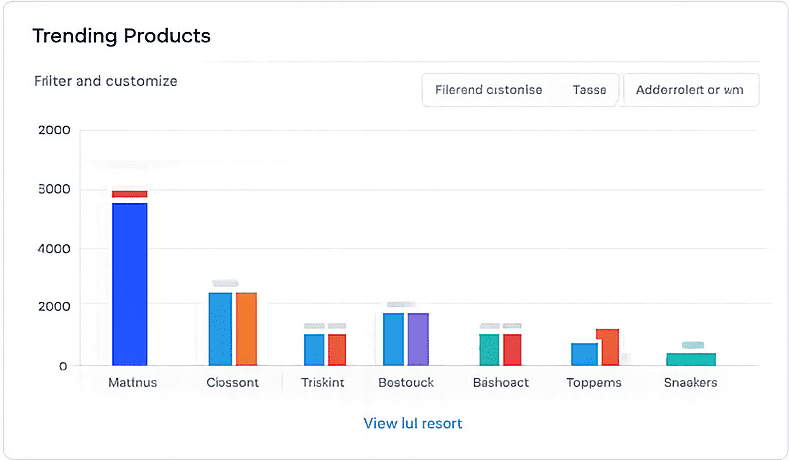Click the '4000' y-axis value
Screen dimensions: 789x460
click(54, 249)
